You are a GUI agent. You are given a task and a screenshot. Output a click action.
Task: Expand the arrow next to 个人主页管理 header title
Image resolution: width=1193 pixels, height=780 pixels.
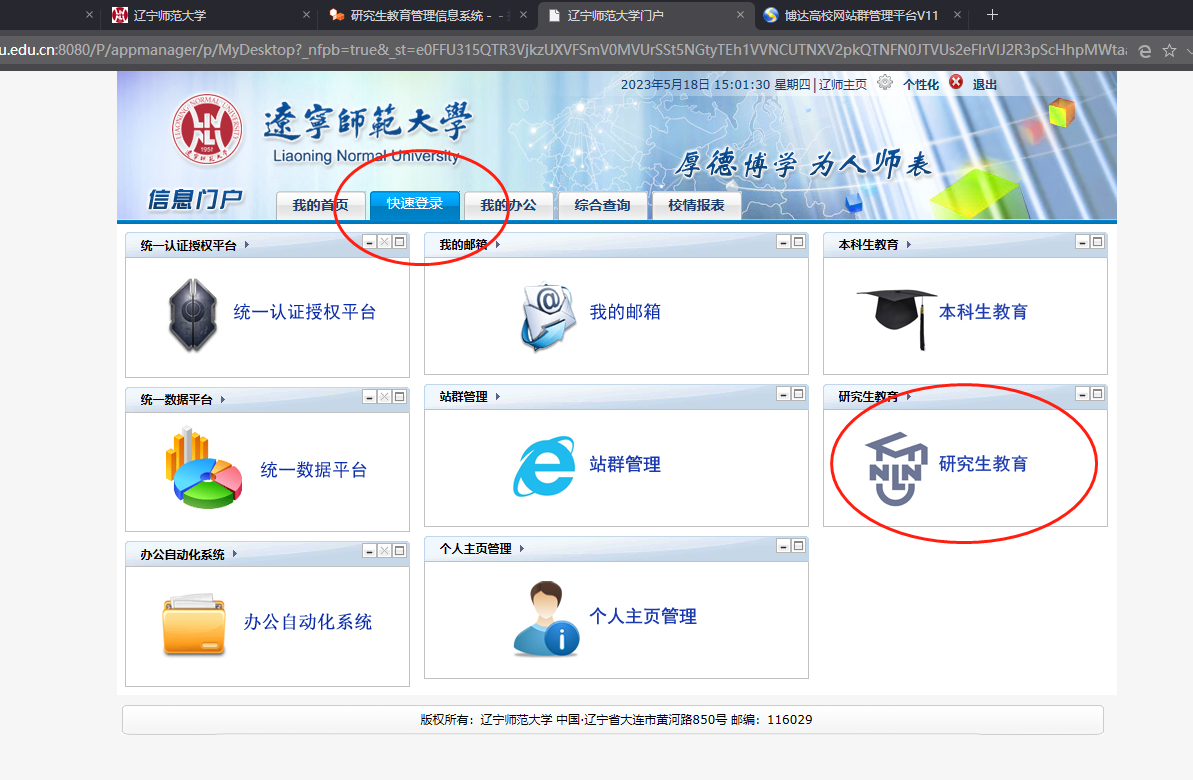pyautogui.click(x=521, y=549)
